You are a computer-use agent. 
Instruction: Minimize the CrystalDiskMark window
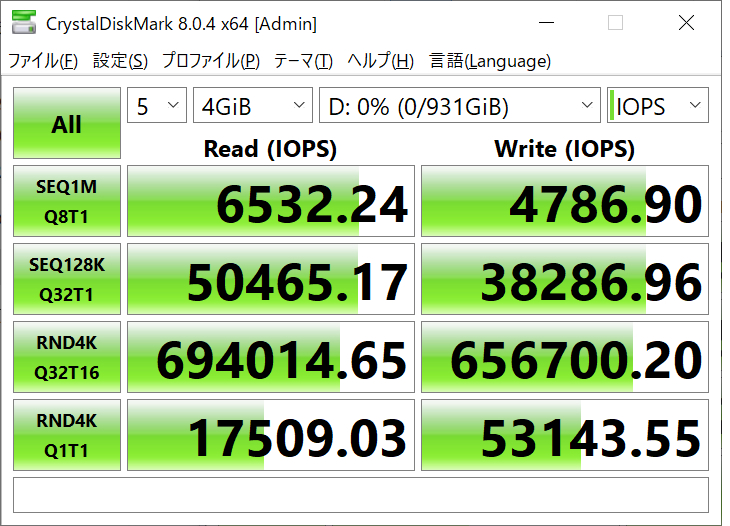[546, 22]
